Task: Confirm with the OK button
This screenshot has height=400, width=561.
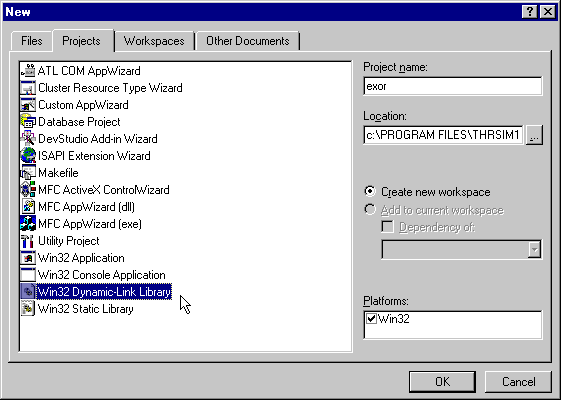Action: click(443, 382)
